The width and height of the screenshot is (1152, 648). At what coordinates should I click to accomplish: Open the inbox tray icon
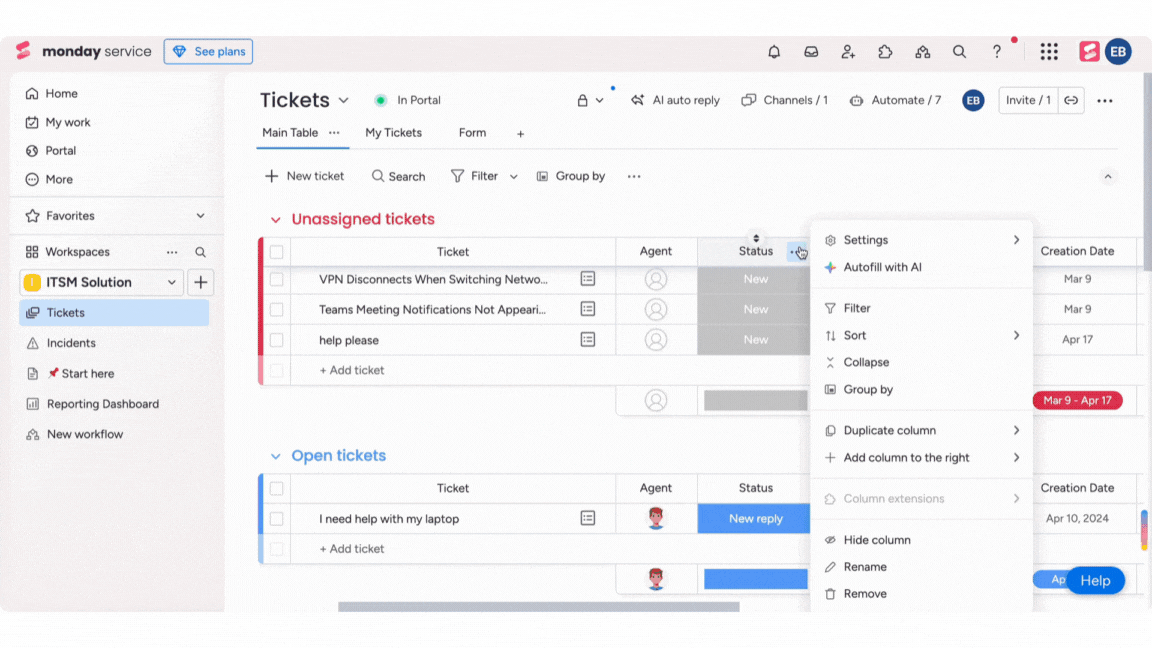click(x=811, y=51)
